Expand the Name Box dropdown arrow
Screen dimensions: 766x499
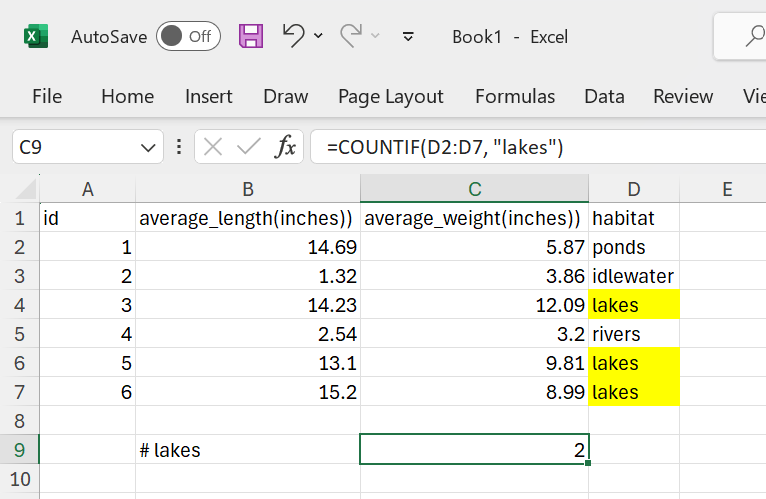[145, 148]
